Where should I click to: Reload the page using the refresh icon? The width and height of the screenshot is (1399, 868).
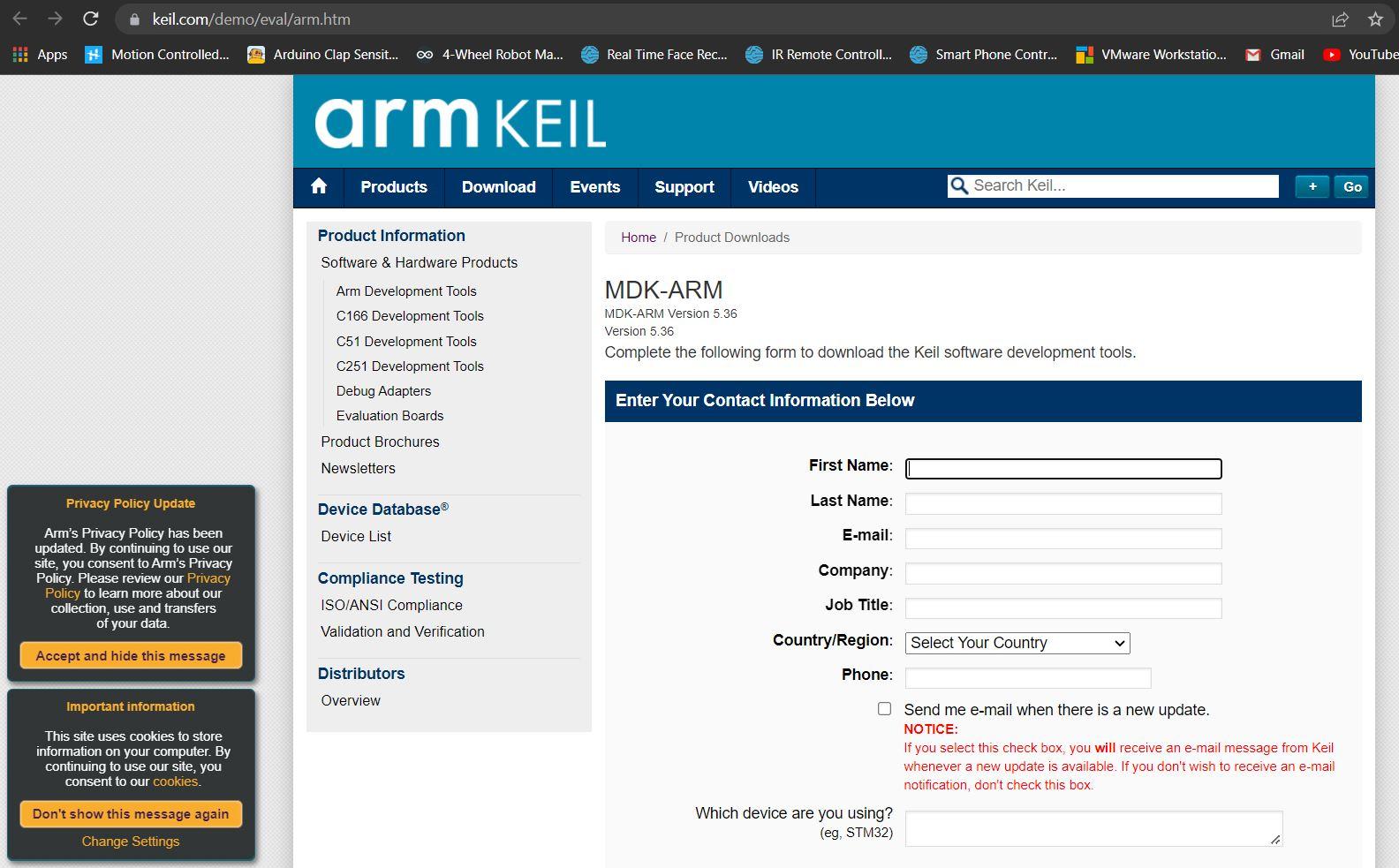point(90,19)
